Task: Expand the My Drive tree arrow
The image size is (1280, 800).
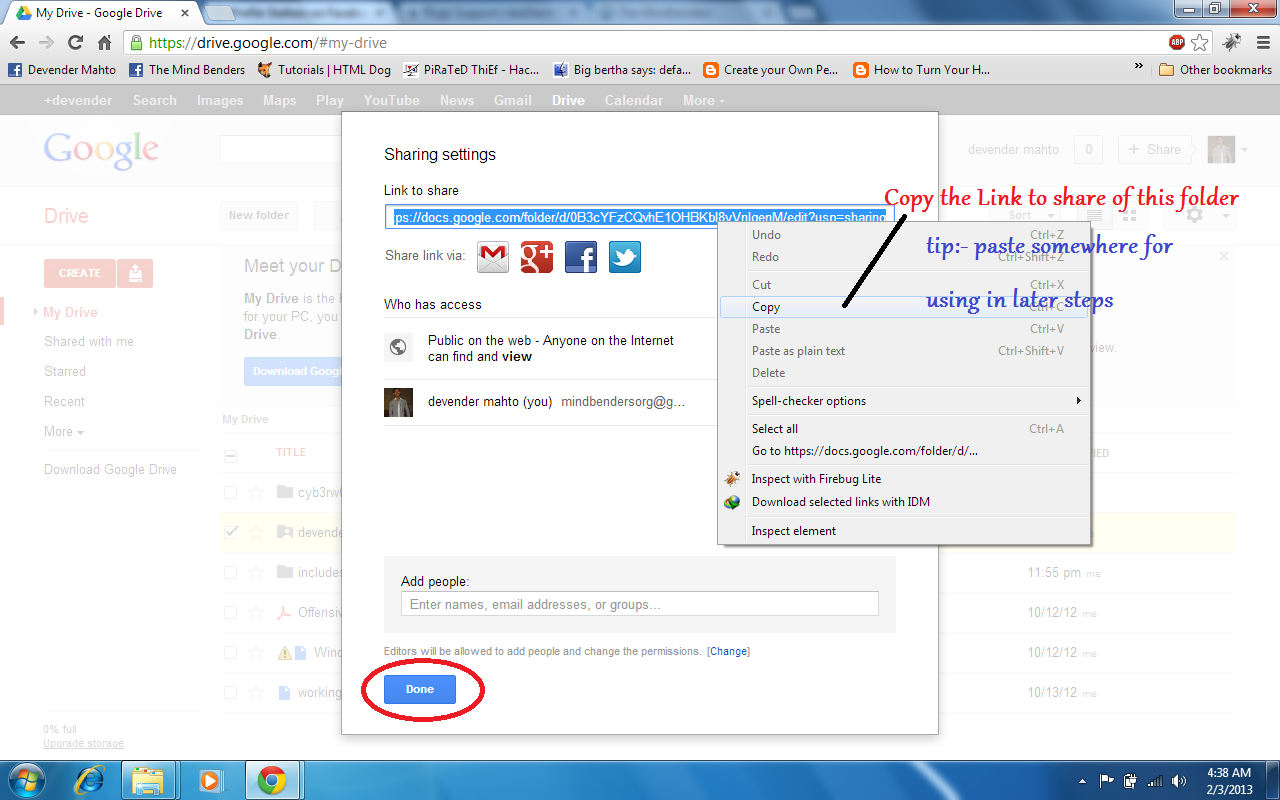Action: (x=36, y=312)
